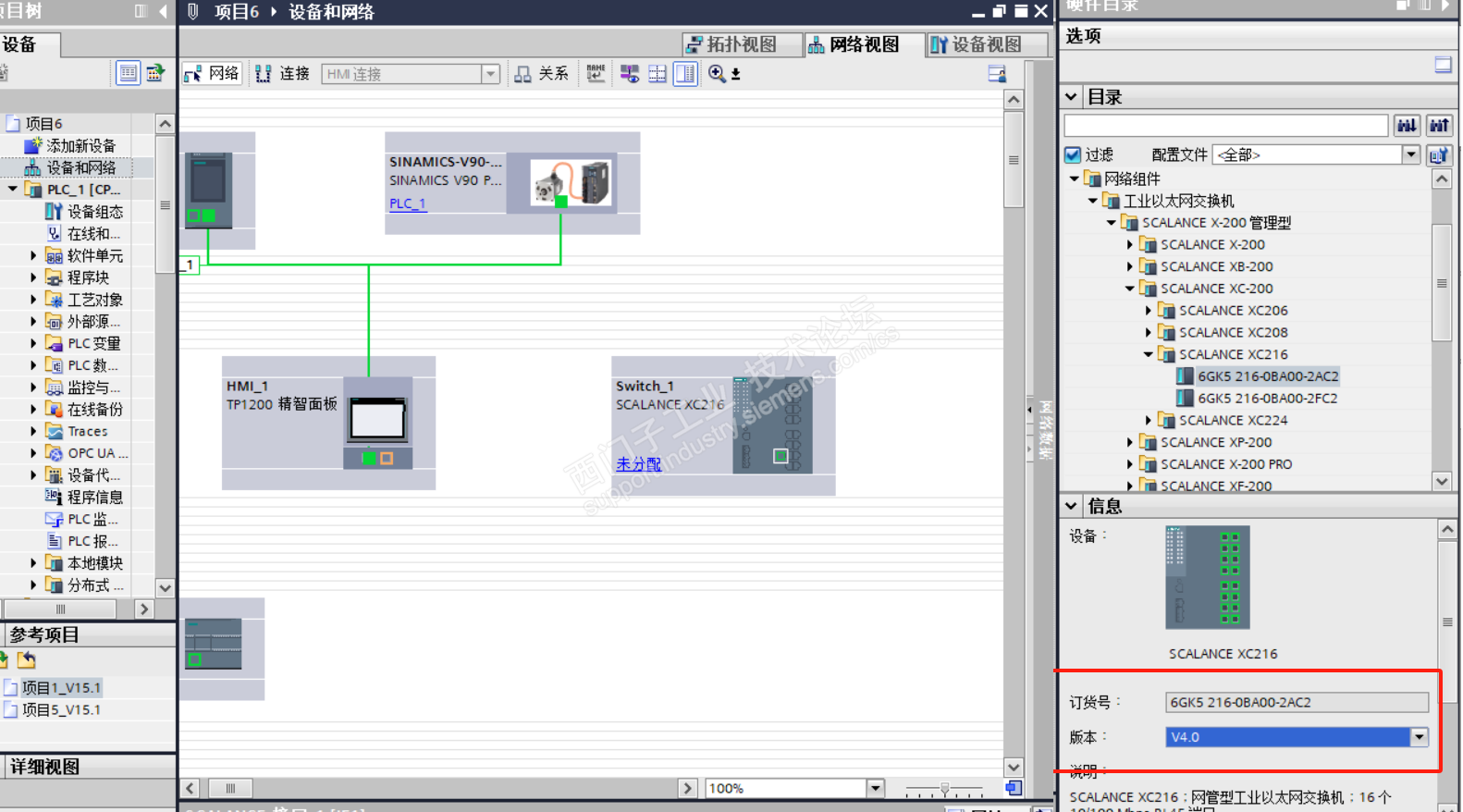
Task: Collapse the 目录 catalog section
Action: tap(1071, 96)
